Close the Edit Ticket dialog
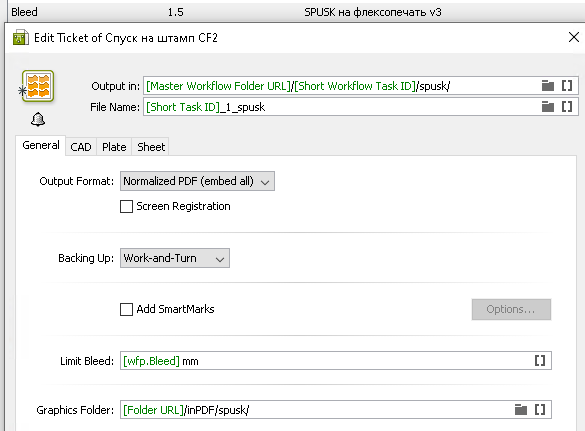This screenshot has height=431, width=585. click(573, 37)
